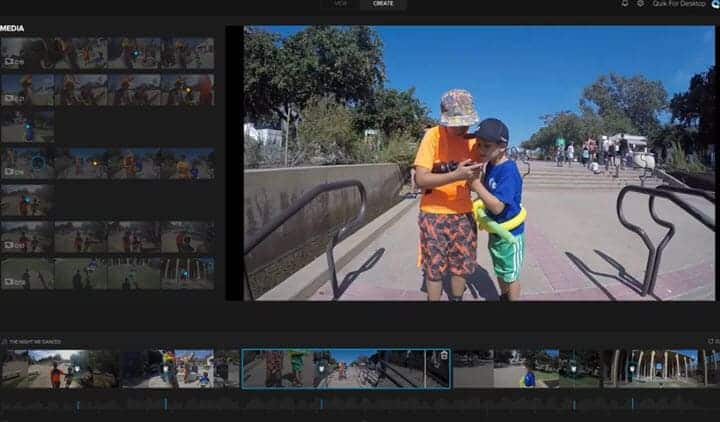Click the blue highlight marker in first media row

[136, 53]
